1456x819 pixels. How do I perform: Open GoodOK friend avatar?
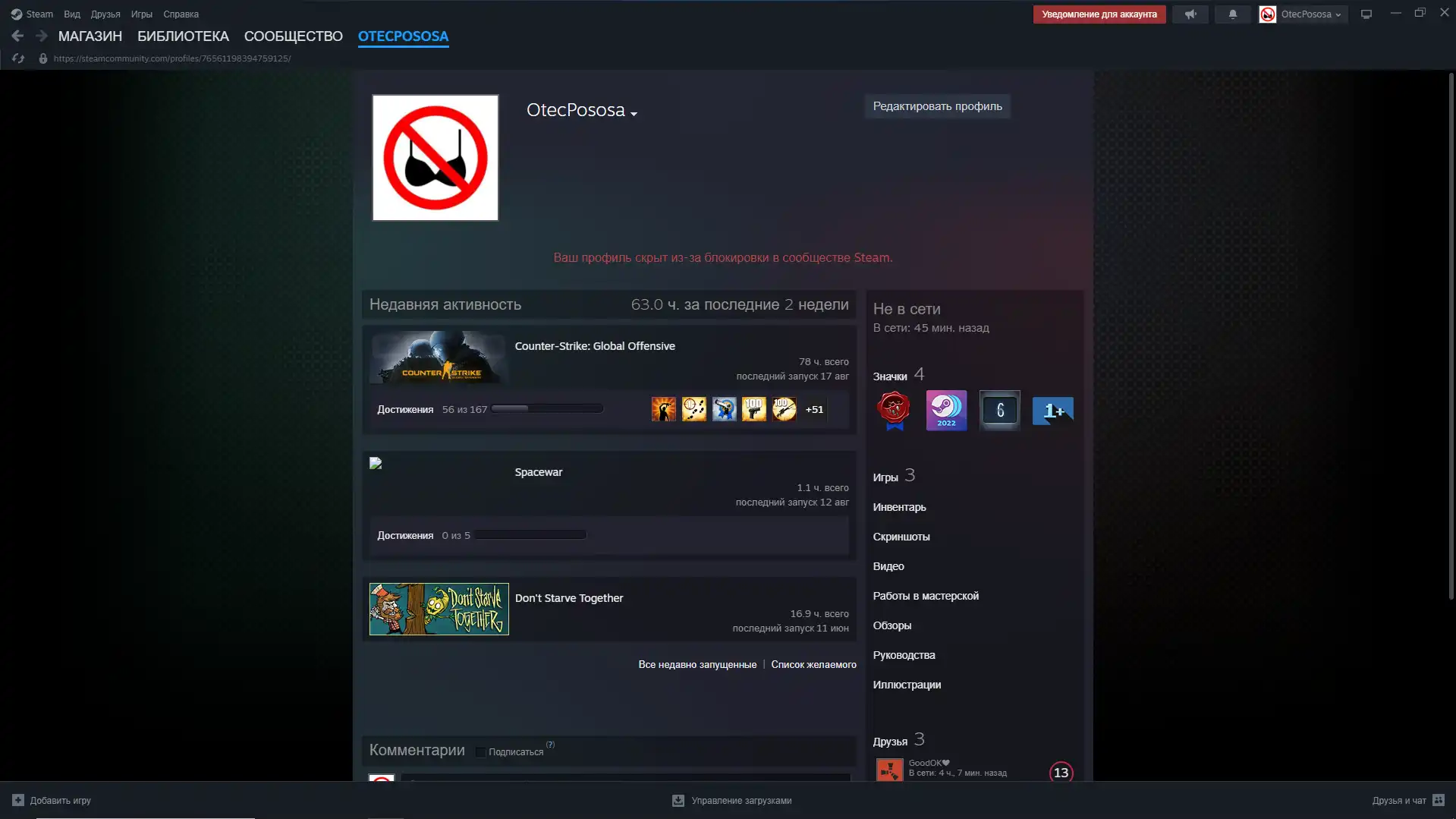[x=889, y=770]
